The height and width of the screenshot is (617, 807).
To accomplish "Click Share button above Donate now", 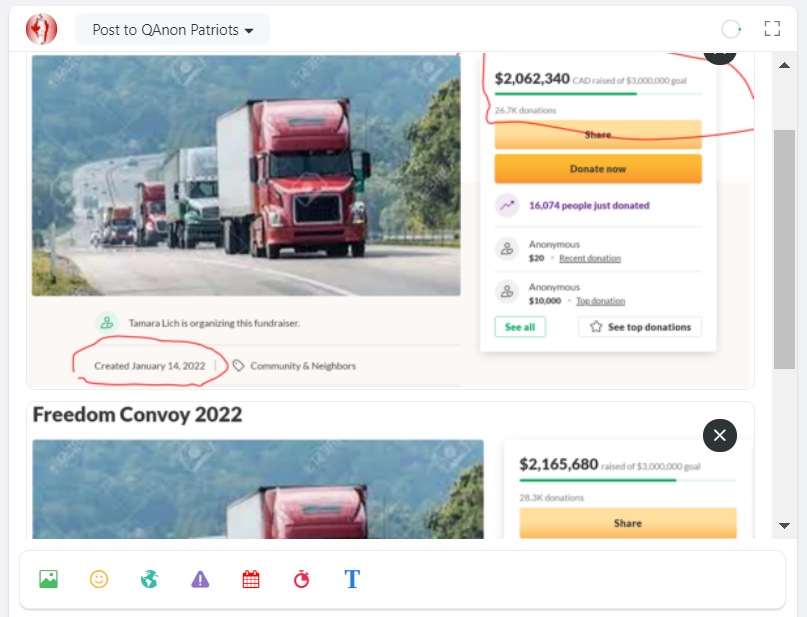I will pyautogui.click(x=598, y=135).
